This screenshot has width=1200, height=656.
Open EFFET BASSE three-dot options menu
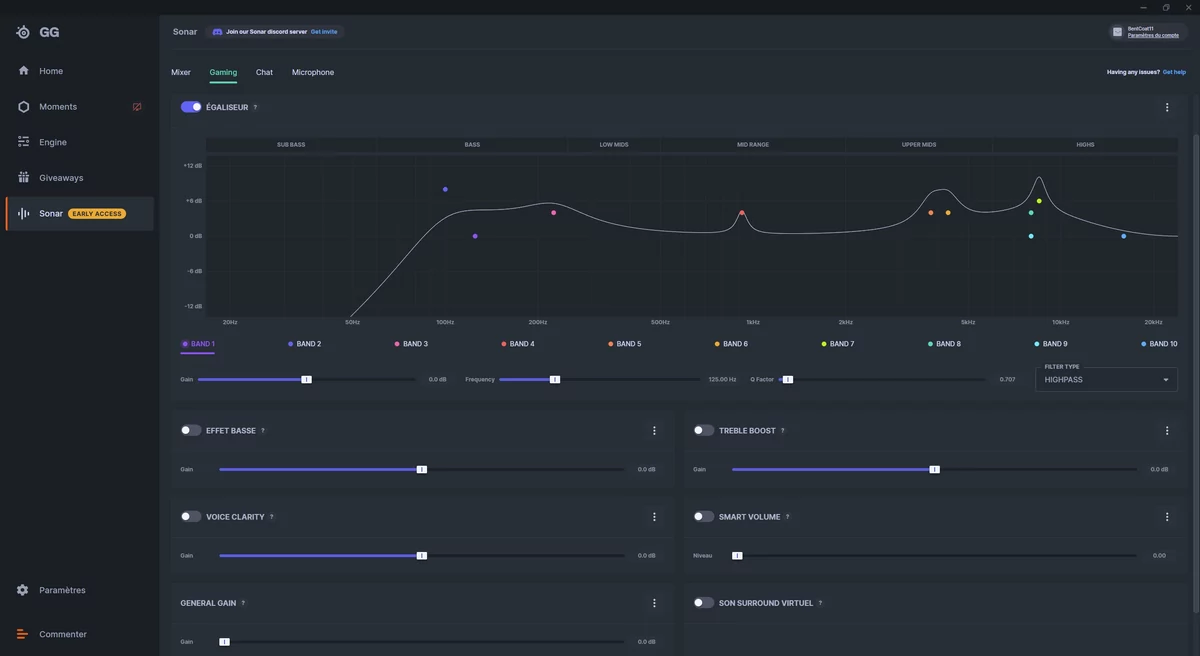pyautogui.click(x=654, y=431)
